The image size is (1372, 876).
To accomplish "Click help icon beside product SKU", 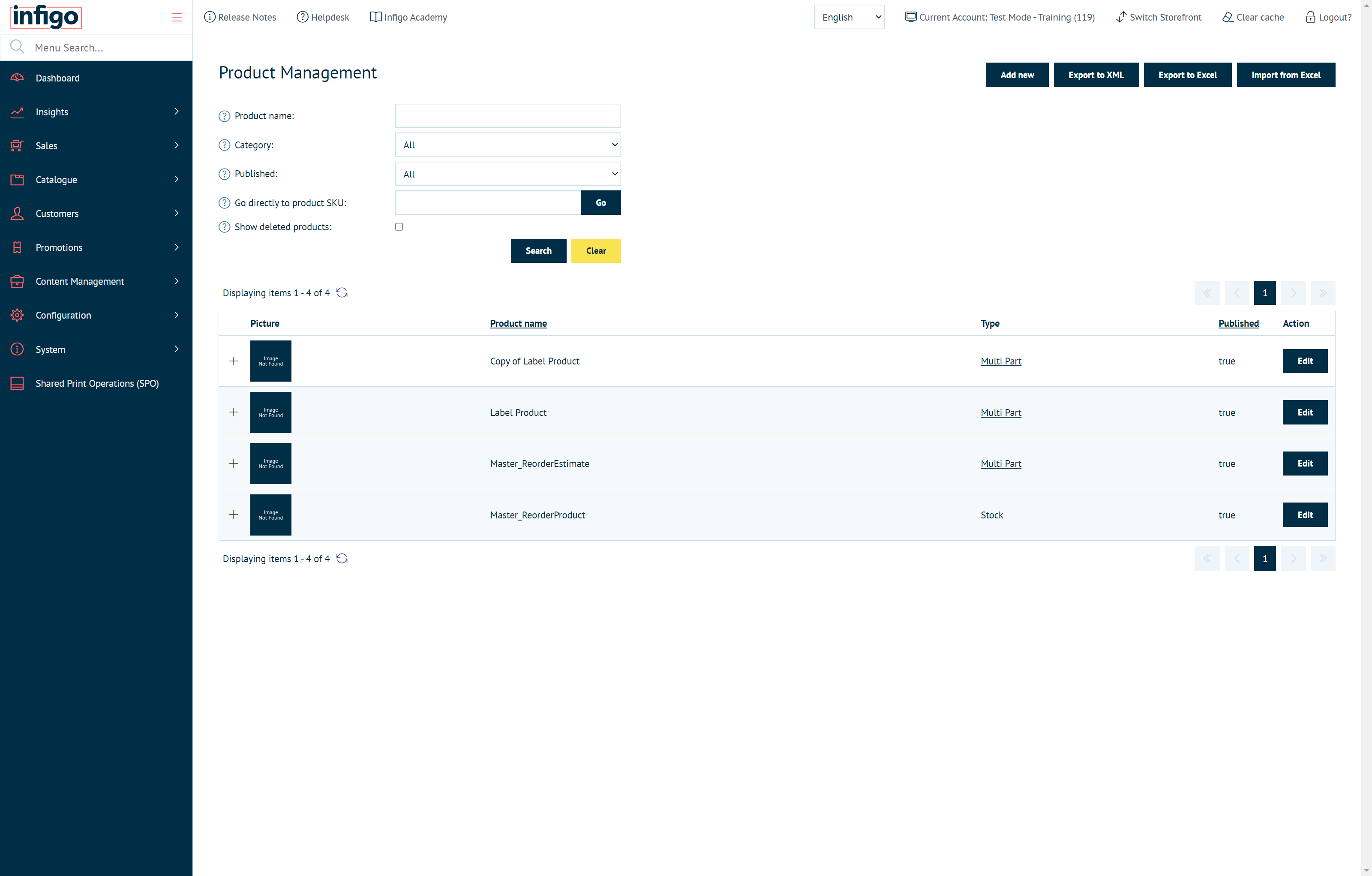I will click(225, 203).
